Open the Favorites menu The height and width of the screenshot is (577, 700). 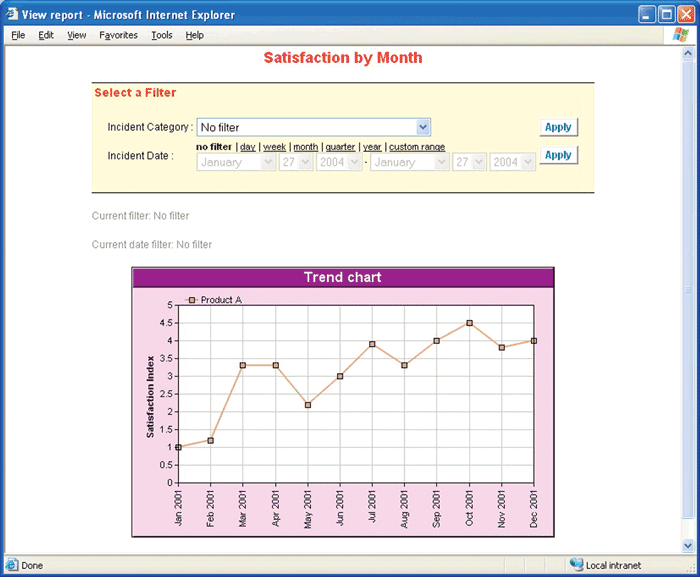point(118,35)
